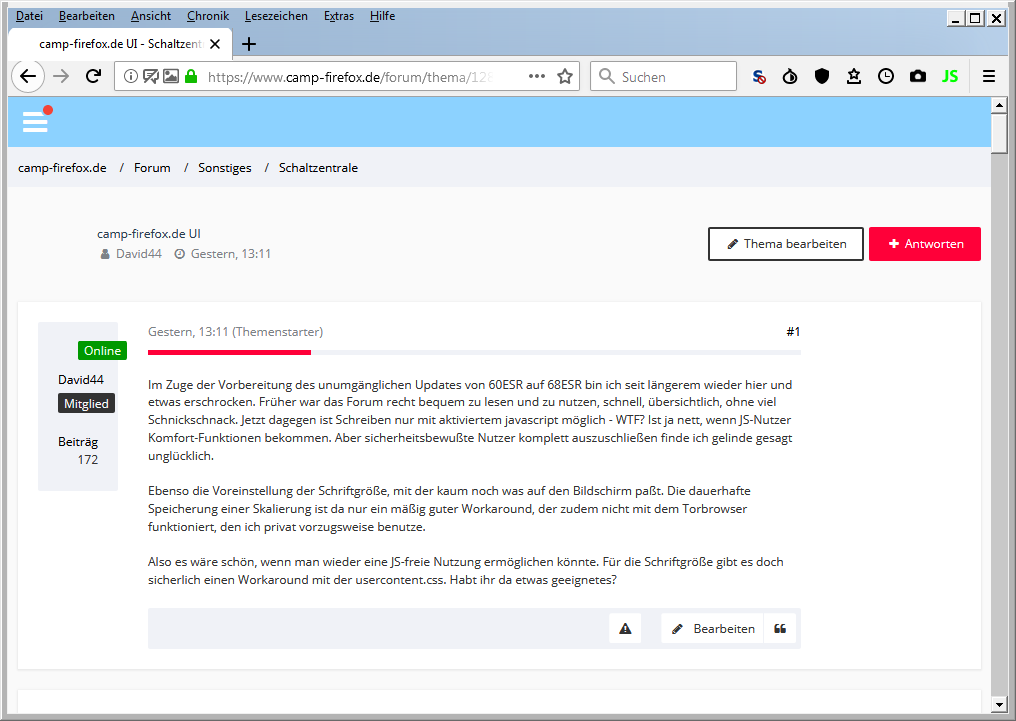Open the permissions notification icon in the address bar
The height and width of the screenshot is (721, 1016).
pos(150,76)
